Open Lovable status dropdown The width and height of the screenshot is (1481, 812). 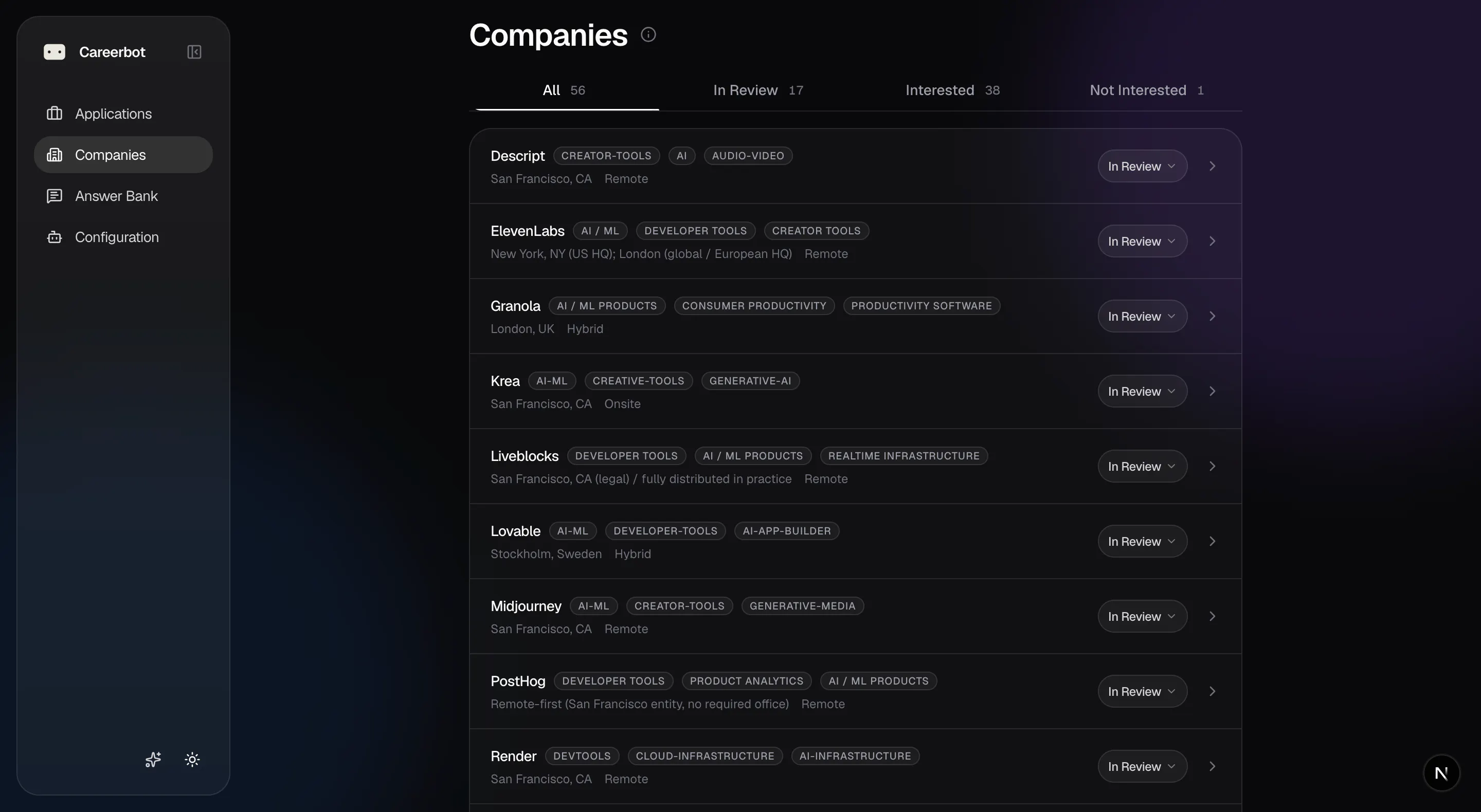coord(1142,541)
